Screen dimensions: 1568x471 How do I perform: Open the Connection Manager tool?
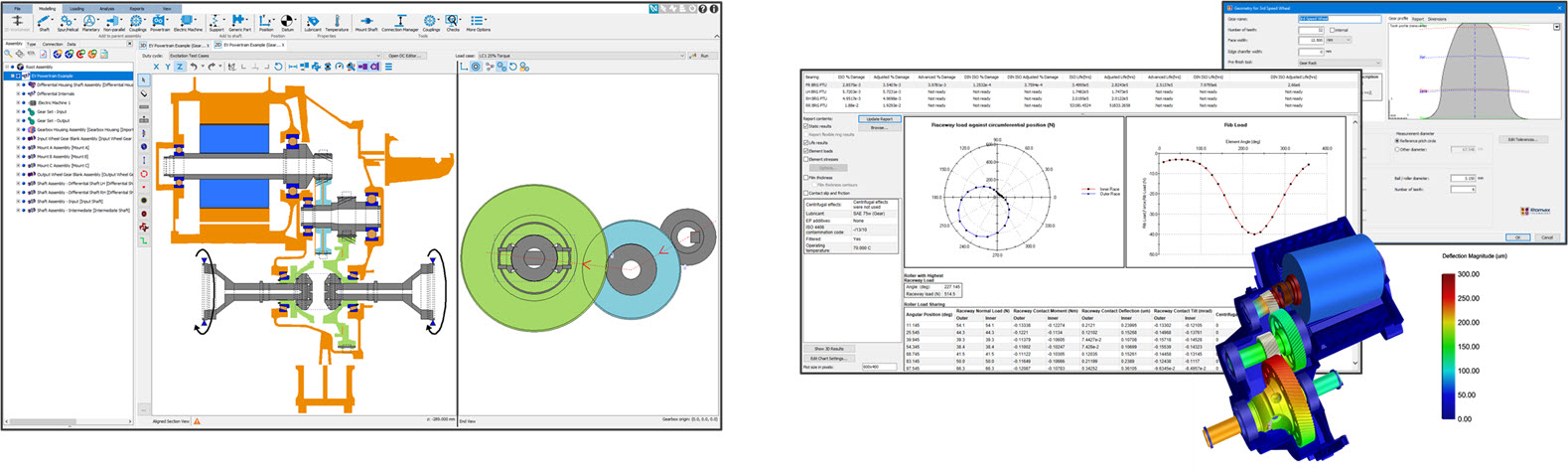coord(400,22)
